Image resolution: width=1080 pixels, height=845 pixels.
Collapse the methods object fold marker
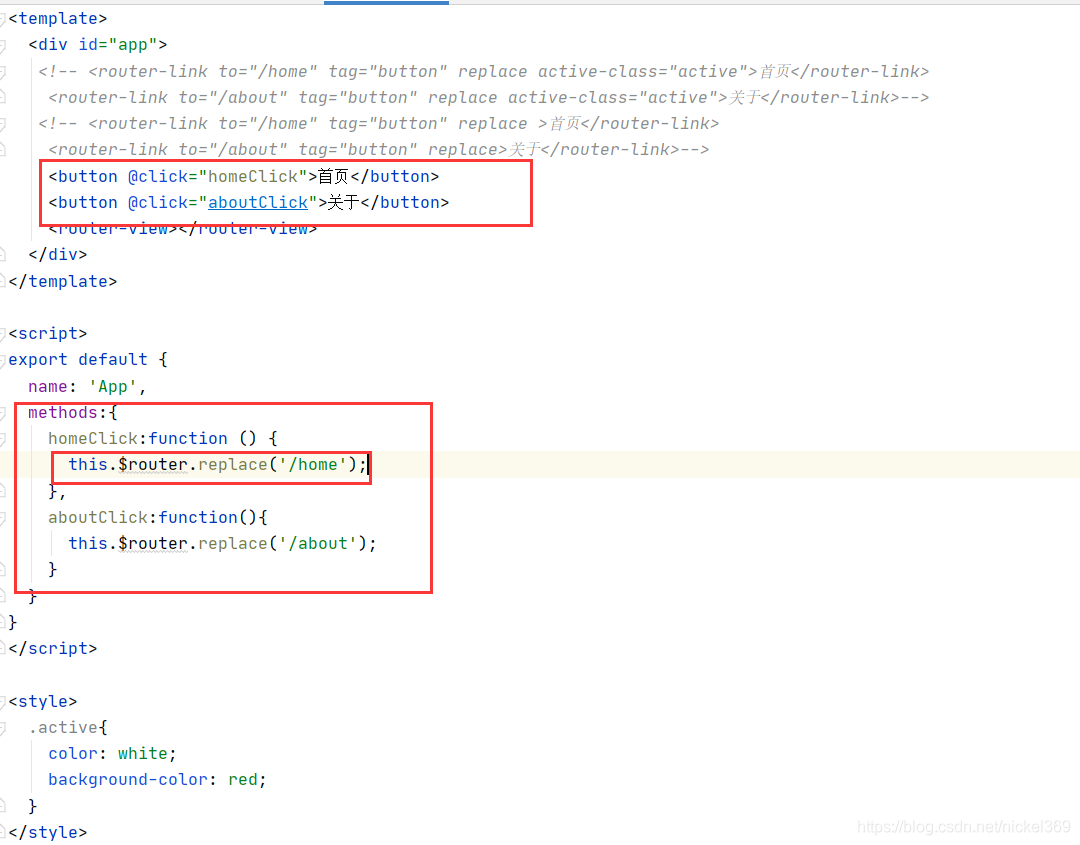click(x=3, y=413)
